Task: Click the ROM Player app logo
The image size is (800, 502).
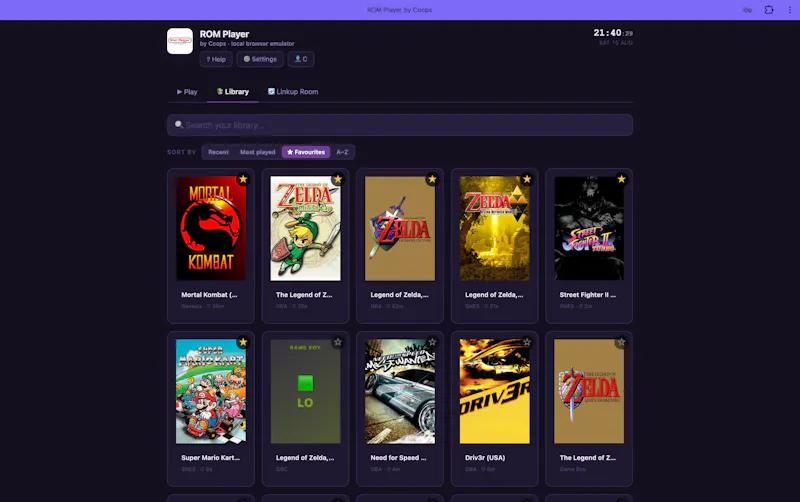Action: point(180,41)
